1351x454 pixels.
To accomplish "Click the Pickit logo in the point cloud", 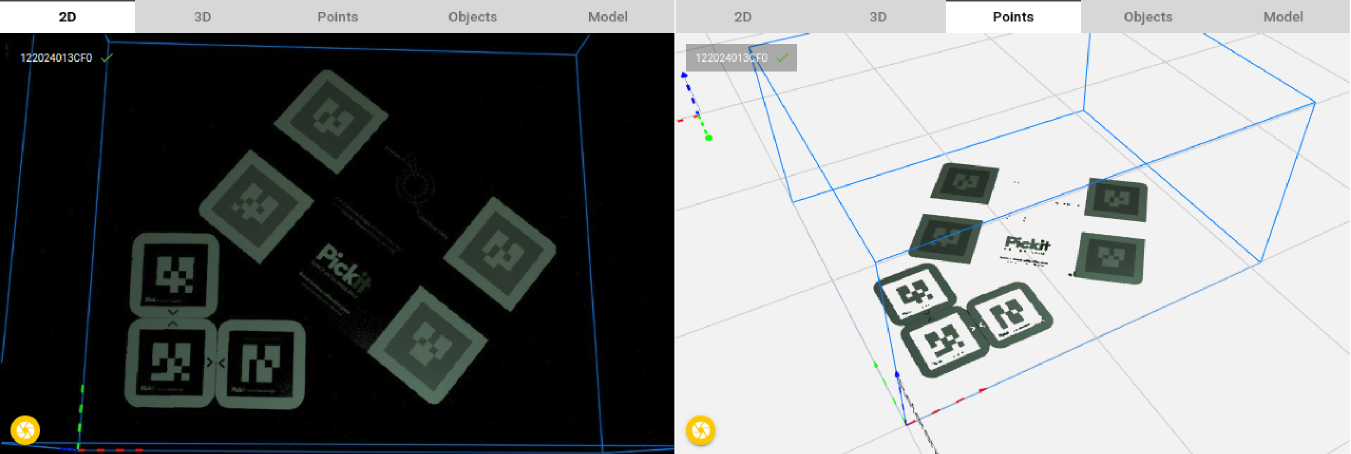I will (1029, 244).
